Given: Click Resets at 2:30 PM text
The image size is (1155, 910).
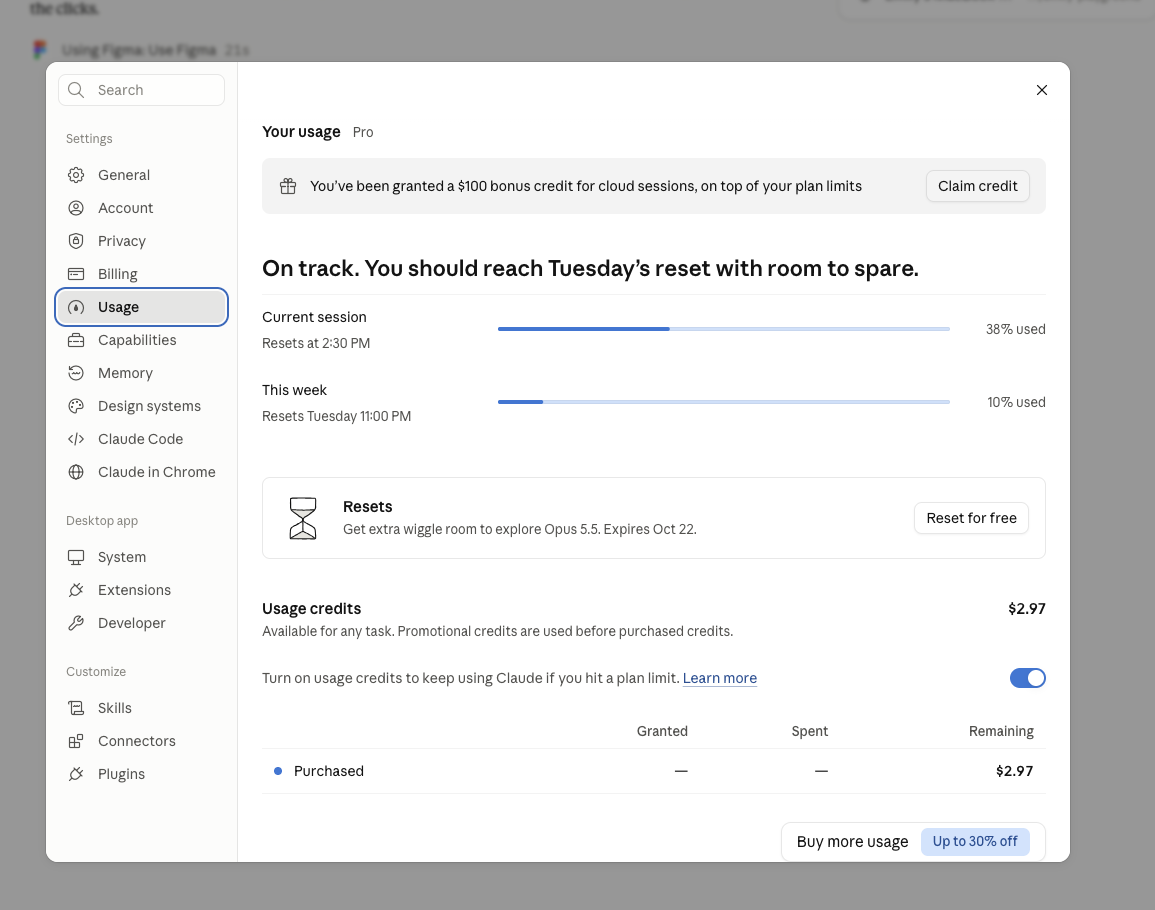Looking at the screenshot, I should coord(316,343).
